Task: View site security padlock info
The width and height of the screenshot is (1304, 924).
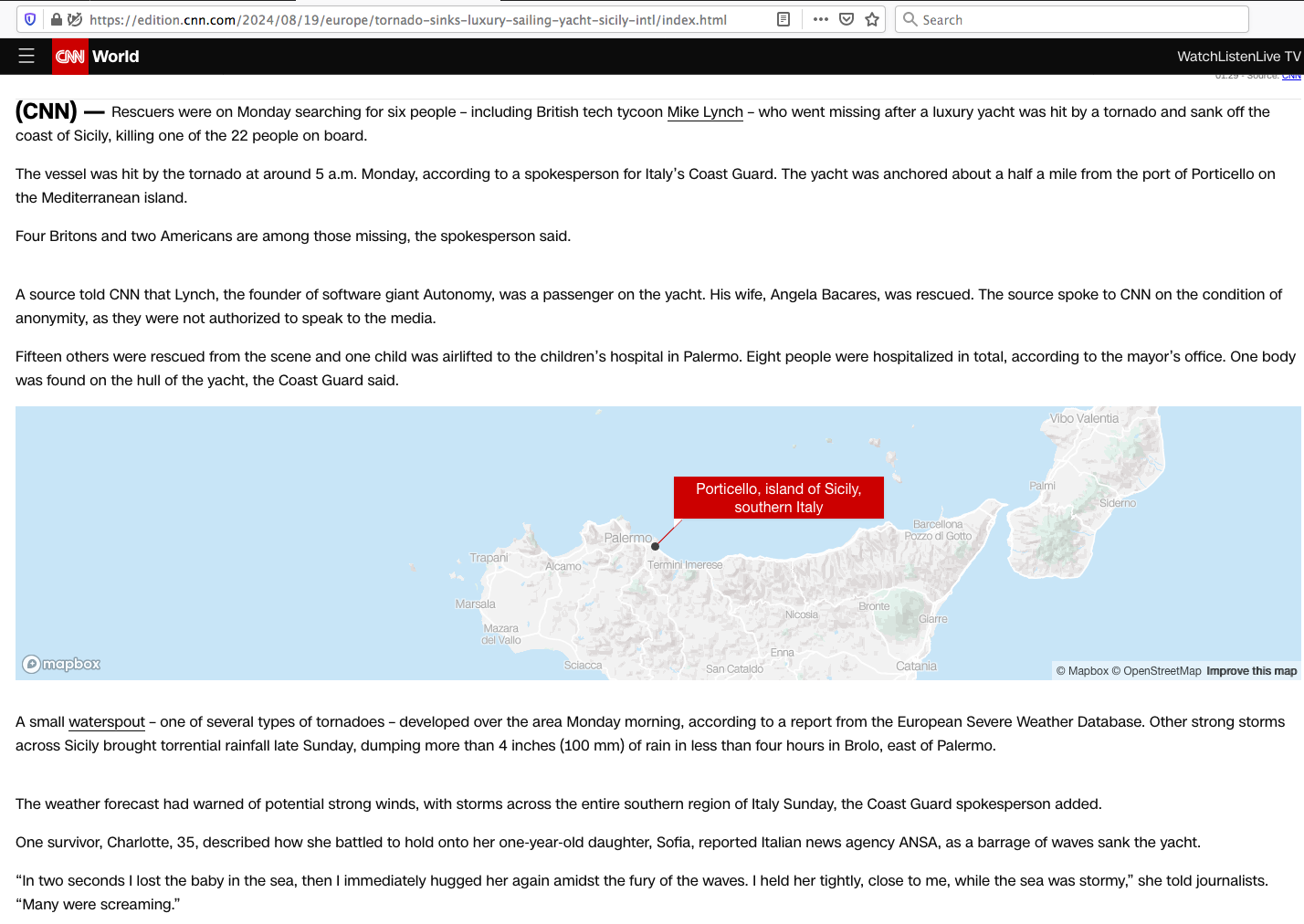Action: pyautogui.click(x=57, y=19)
